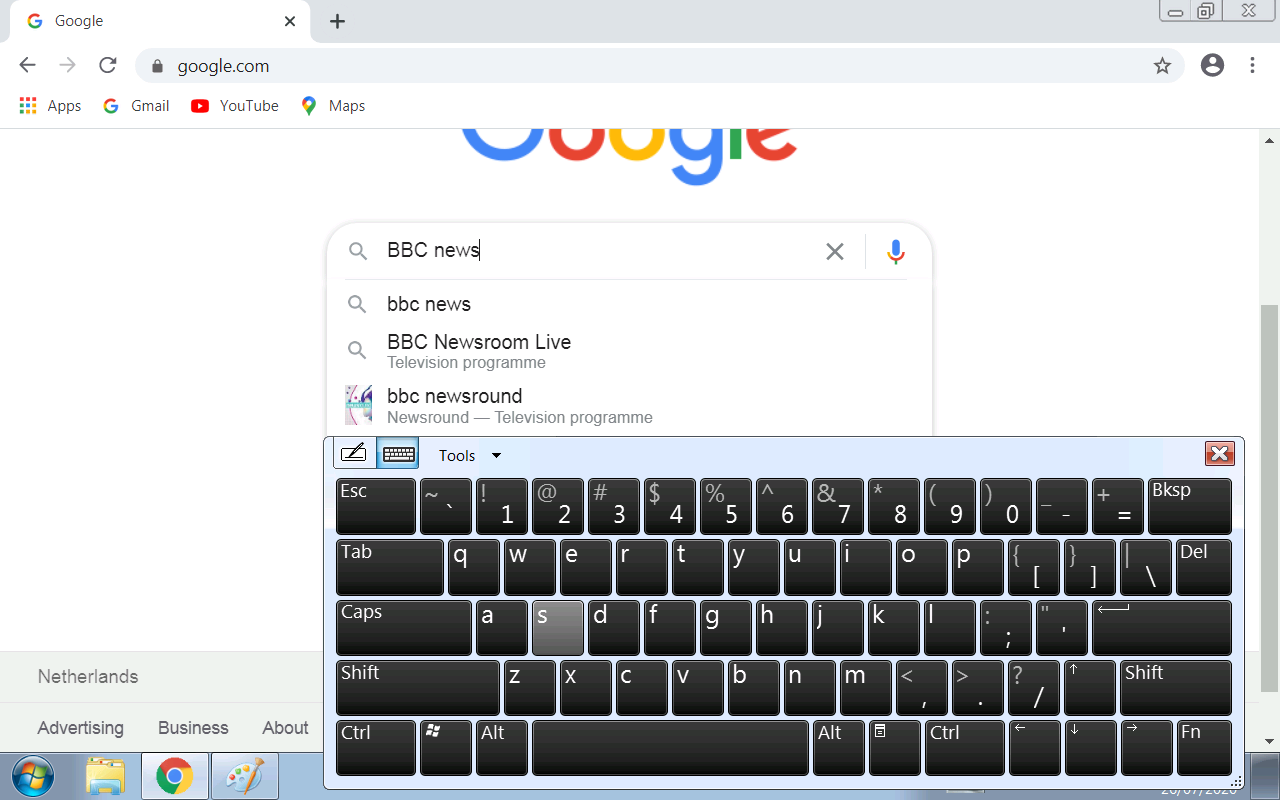The image size is (1280, 800).
Task: Tap the Enter key with return arrow
Action: (x=1162, y=628)
